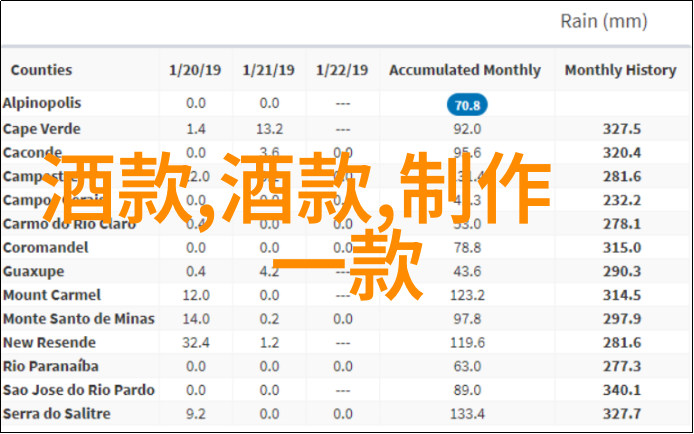Click the 9.2 value for Serra do Salitre
694x434 pixels.
coord(196,414)
